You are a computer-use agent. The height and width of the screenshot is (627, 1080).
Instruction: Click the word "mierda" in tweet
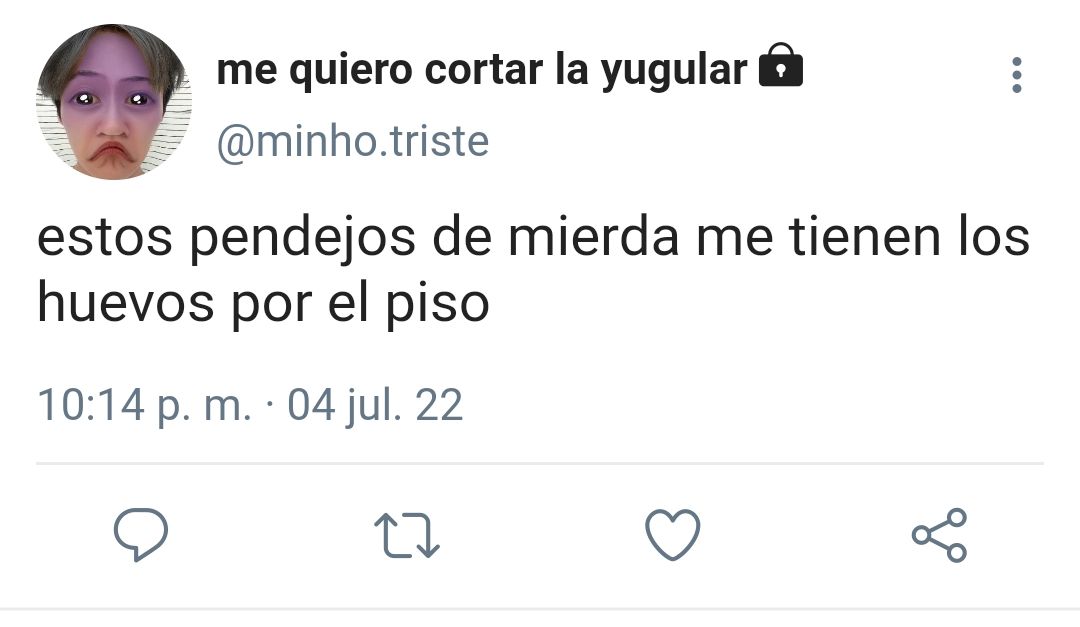(594, 236)
